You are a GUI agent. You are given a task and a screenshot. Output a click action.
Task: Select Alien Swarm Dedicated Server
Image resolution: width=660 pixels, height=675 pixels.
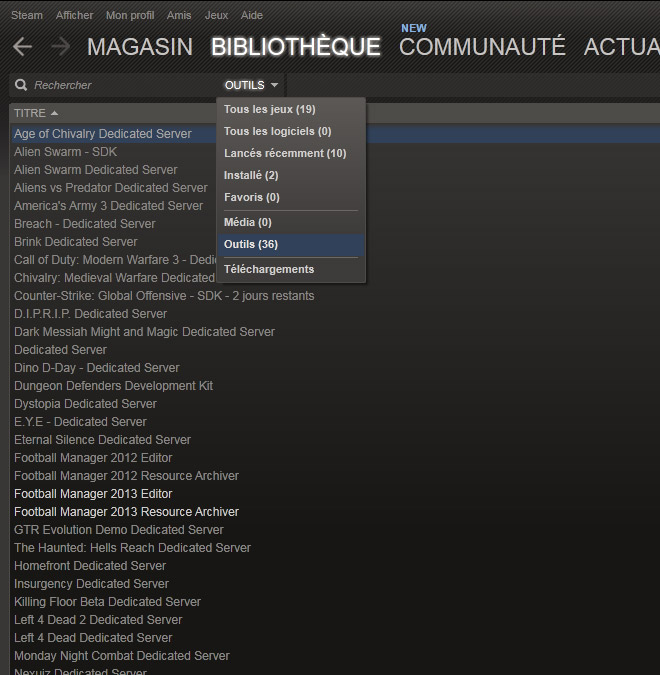[96, 170]
